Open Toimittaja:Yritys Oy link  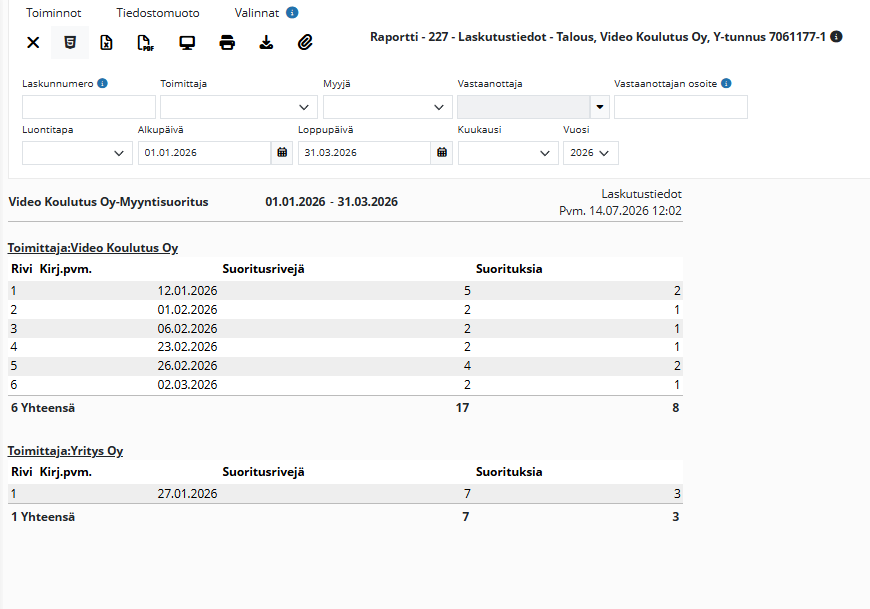(65, 451)
